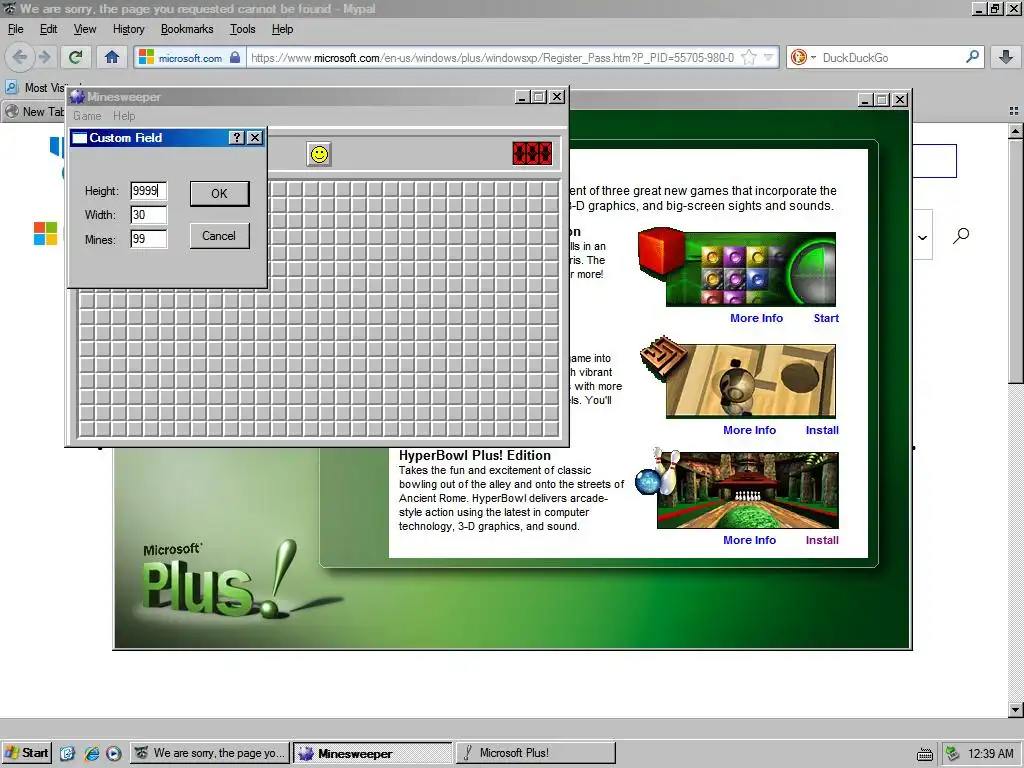Click the keyboard icon in system tray

pyautogui.click(x=925, y=754)
